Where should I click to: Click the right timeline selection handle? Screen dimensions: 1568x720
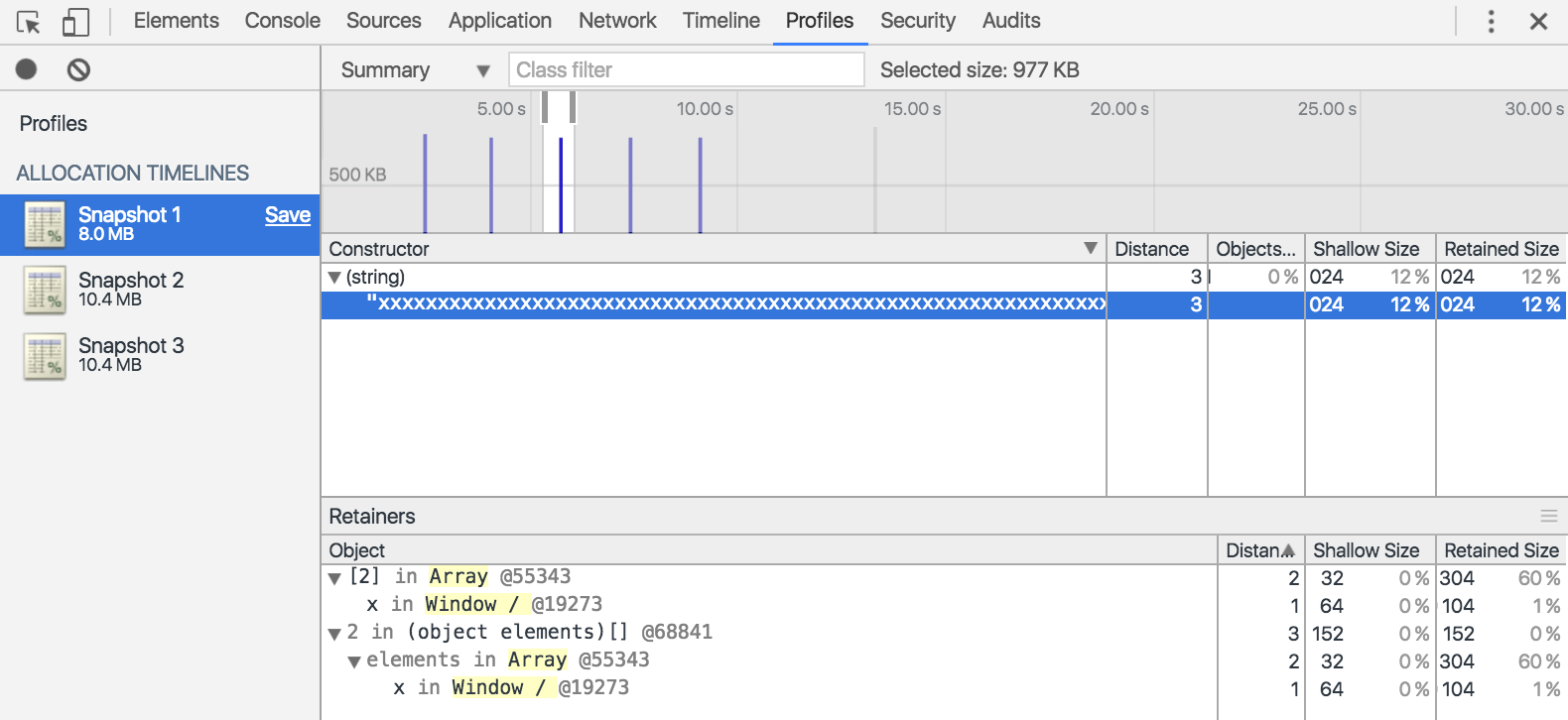tap(573, 107)
